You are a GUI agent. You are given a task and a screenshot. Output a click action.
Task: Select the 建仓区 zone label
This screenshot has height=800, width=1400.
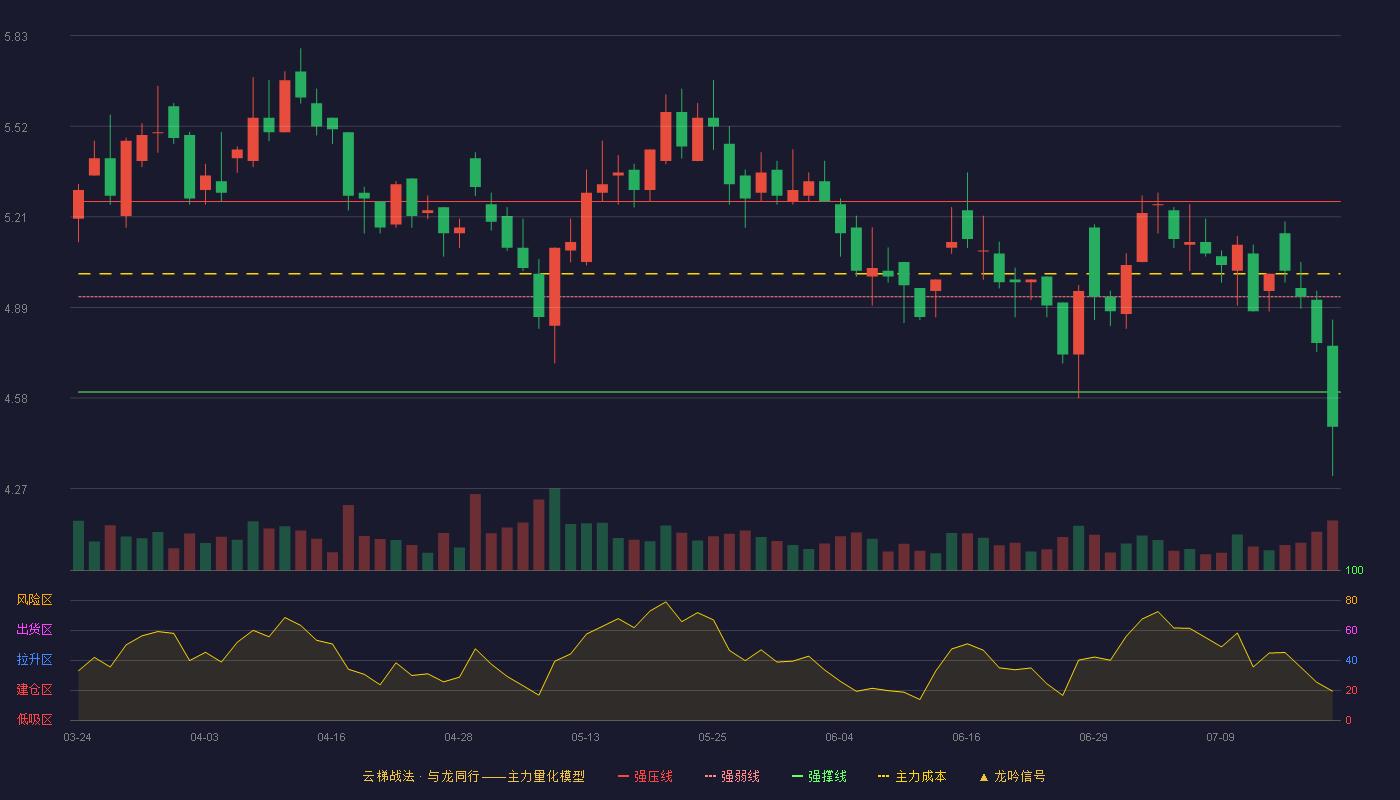(34, 690)
